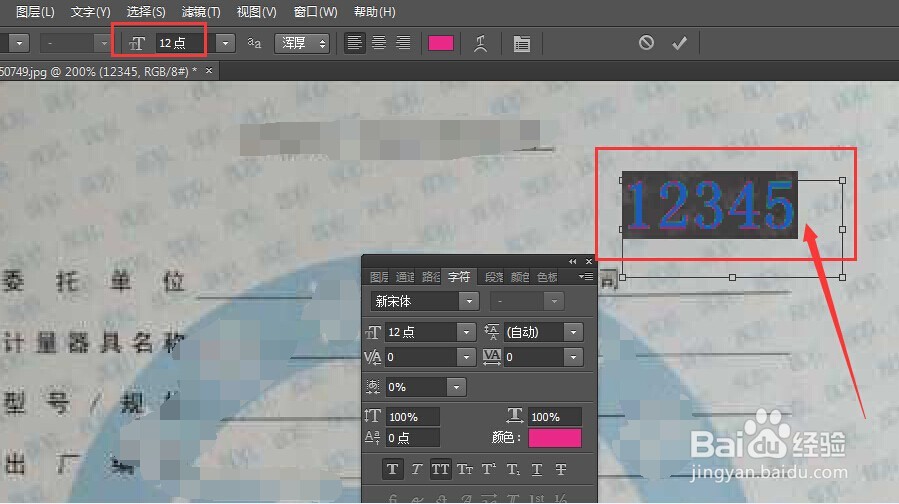Click the baseline shift 0点 field
The width and height of the screenshot is (899, 504).
point(412,437)
